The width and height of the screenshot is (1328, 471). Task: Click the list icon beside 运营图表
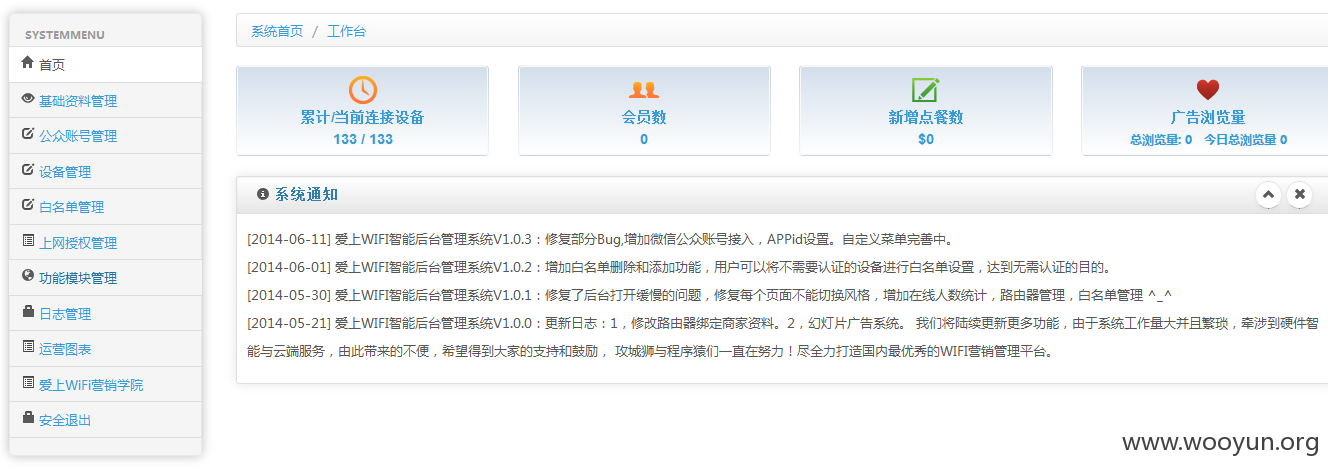pos(28,347)
